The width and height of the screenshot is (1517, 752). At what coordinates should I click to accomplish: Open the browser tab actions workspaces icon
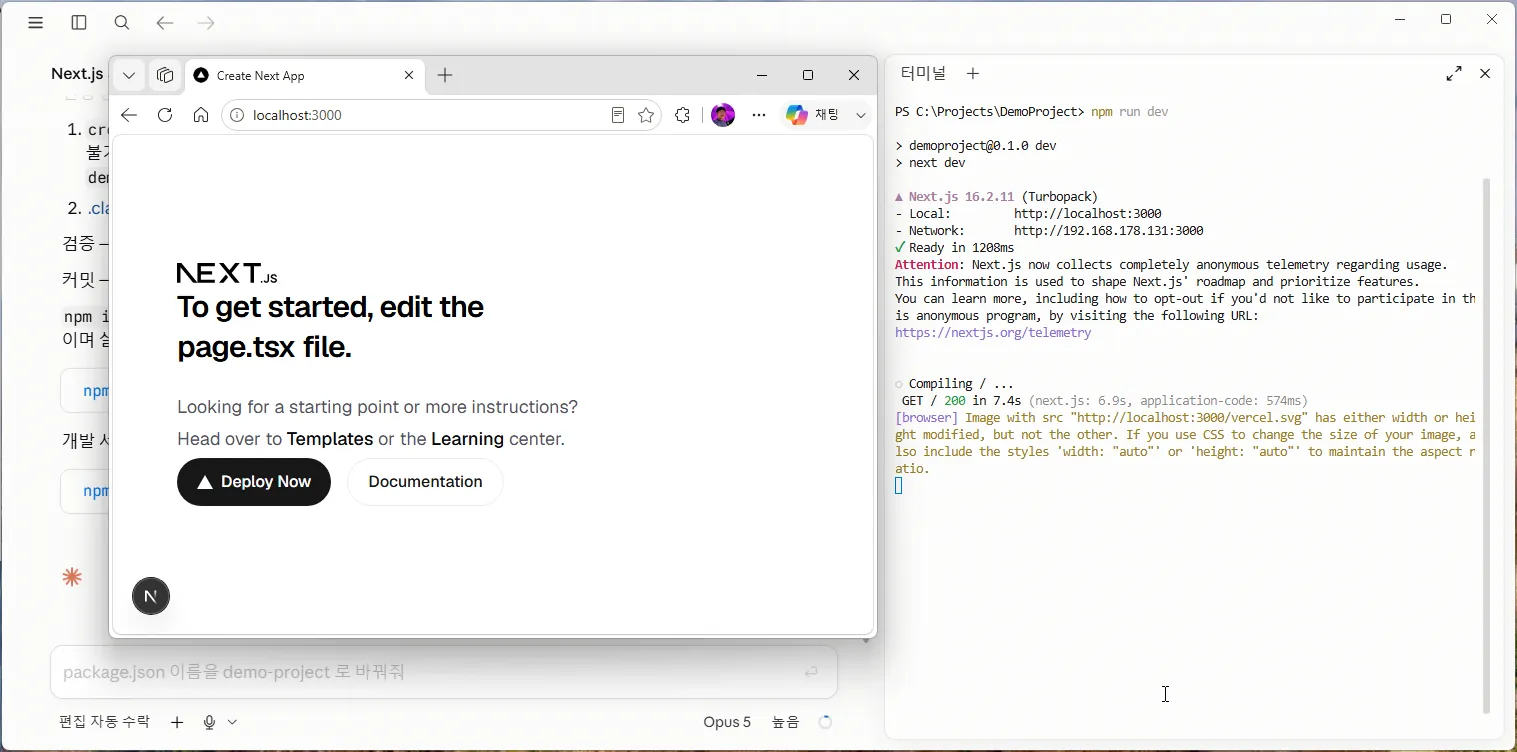coord(165,75)
